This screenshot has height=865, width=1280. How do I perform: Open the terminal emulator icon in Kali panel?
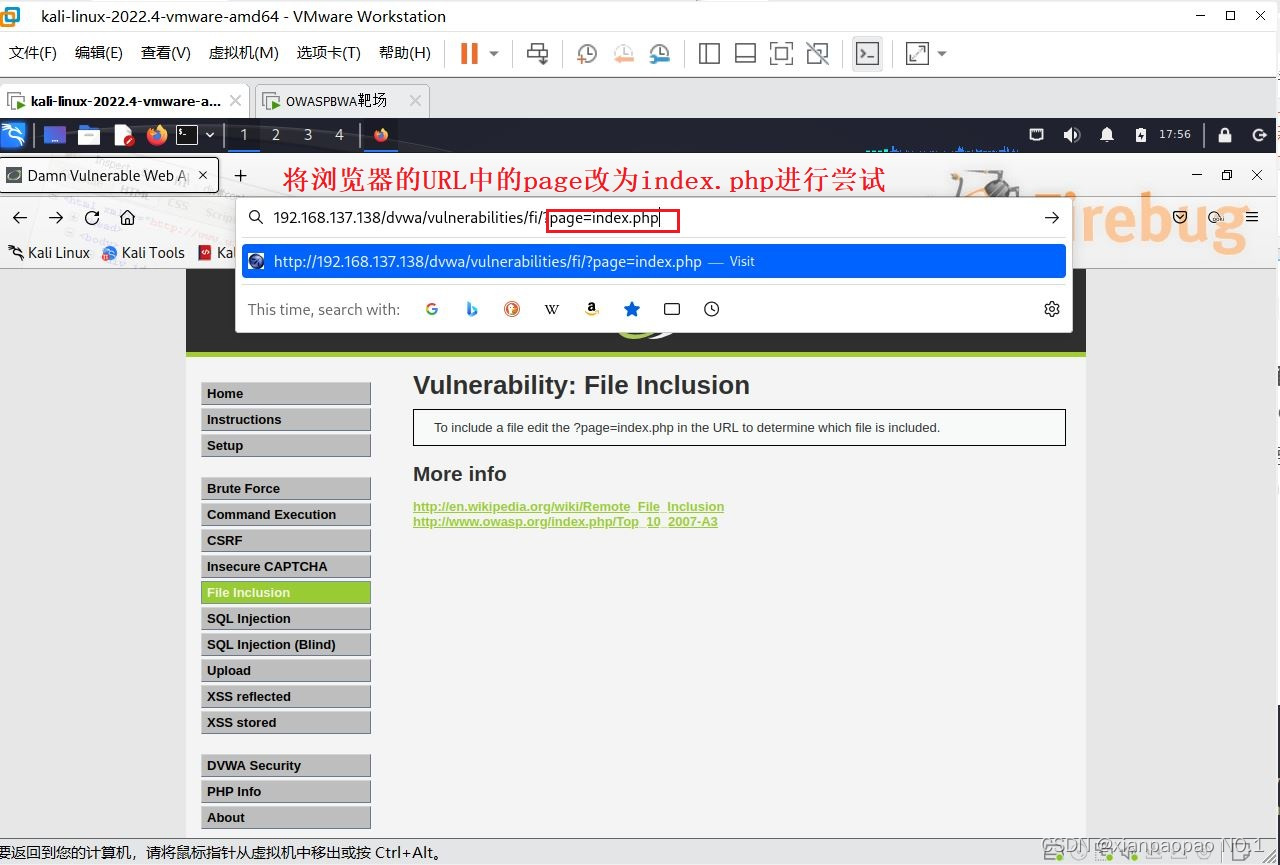click(x=187, y=135)
